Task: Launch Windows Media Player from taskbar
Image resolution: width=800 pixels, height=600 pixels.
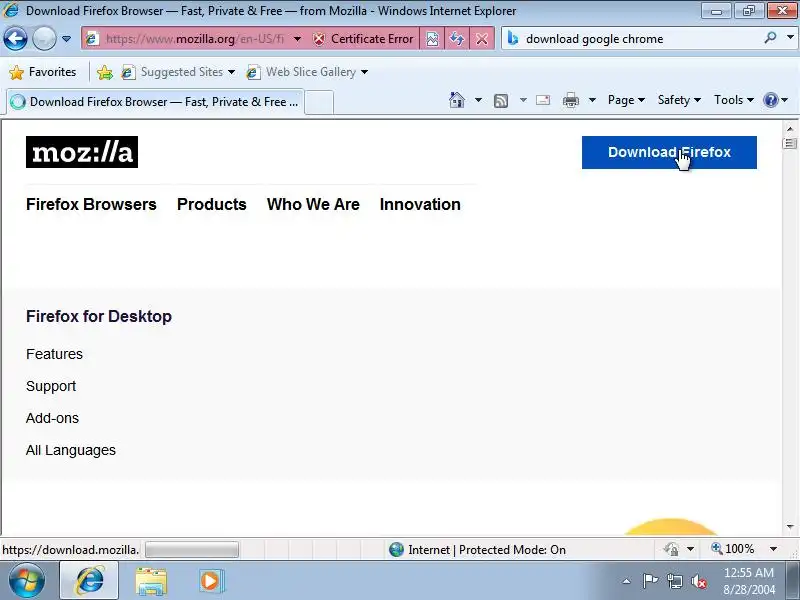Action: pyautogui.click(x=211, y=581)
